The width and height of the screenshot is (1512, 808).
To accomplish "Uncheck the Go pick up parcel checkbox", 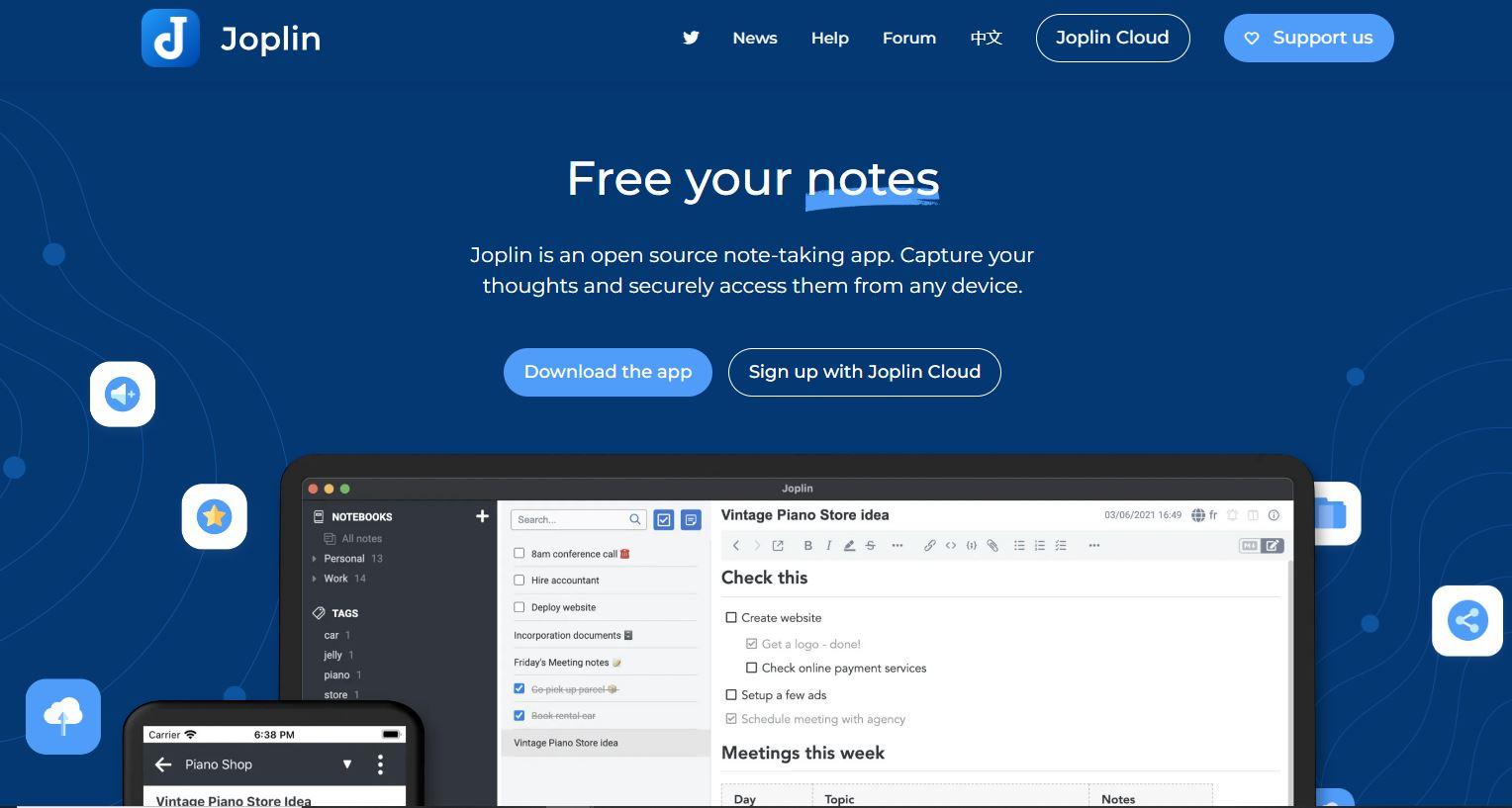I will click(x=519, y=688).
